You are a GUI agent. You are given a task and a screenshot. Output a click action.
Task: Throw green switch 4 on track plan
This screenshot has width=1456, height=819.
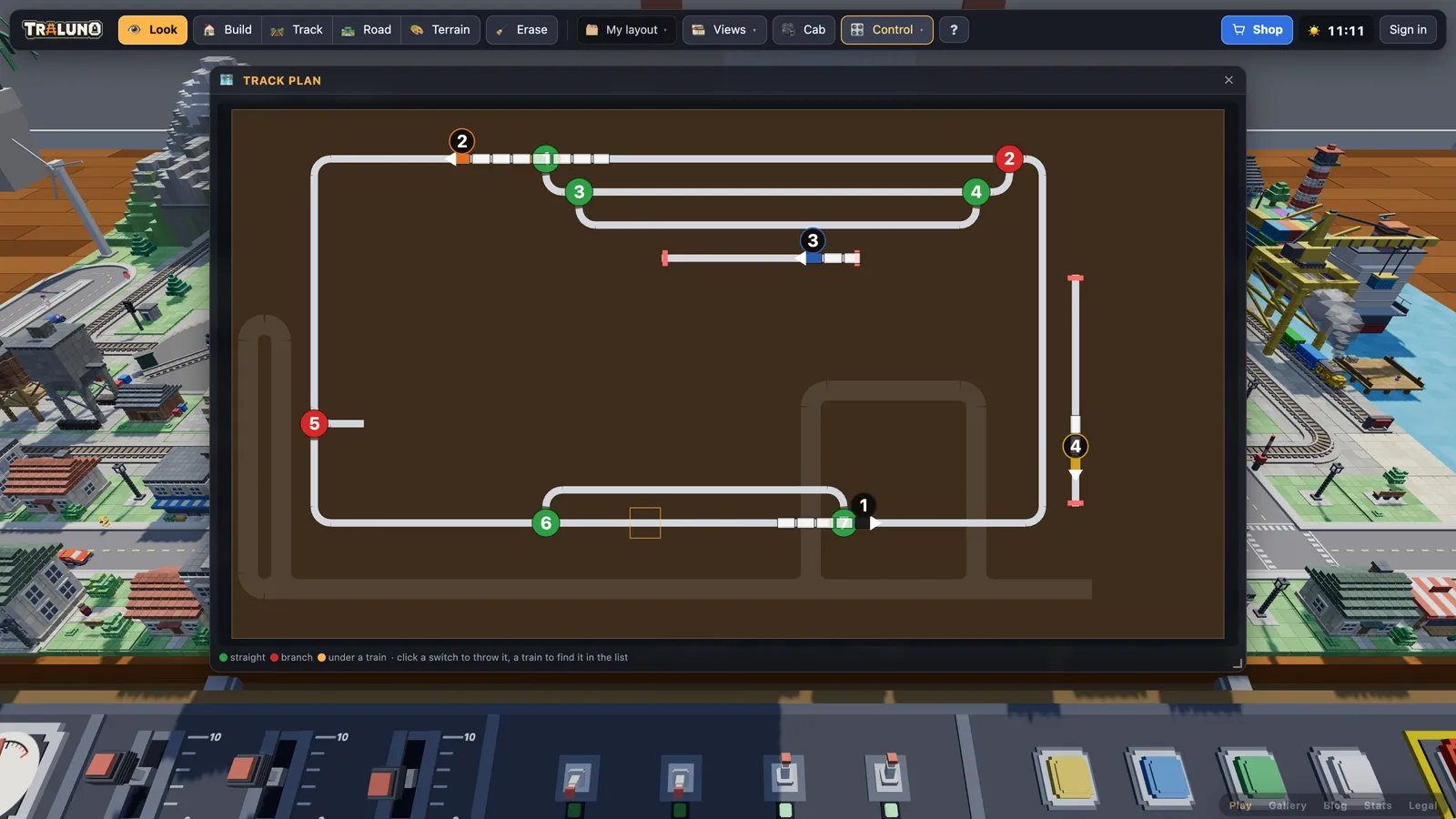(976, 192)
